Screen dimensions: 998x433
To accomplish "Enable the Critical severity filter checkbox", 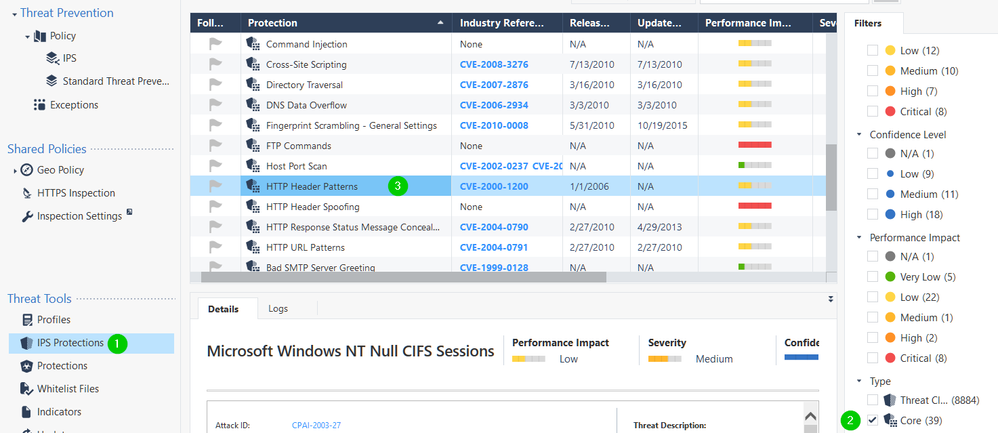I will (873, 112).
